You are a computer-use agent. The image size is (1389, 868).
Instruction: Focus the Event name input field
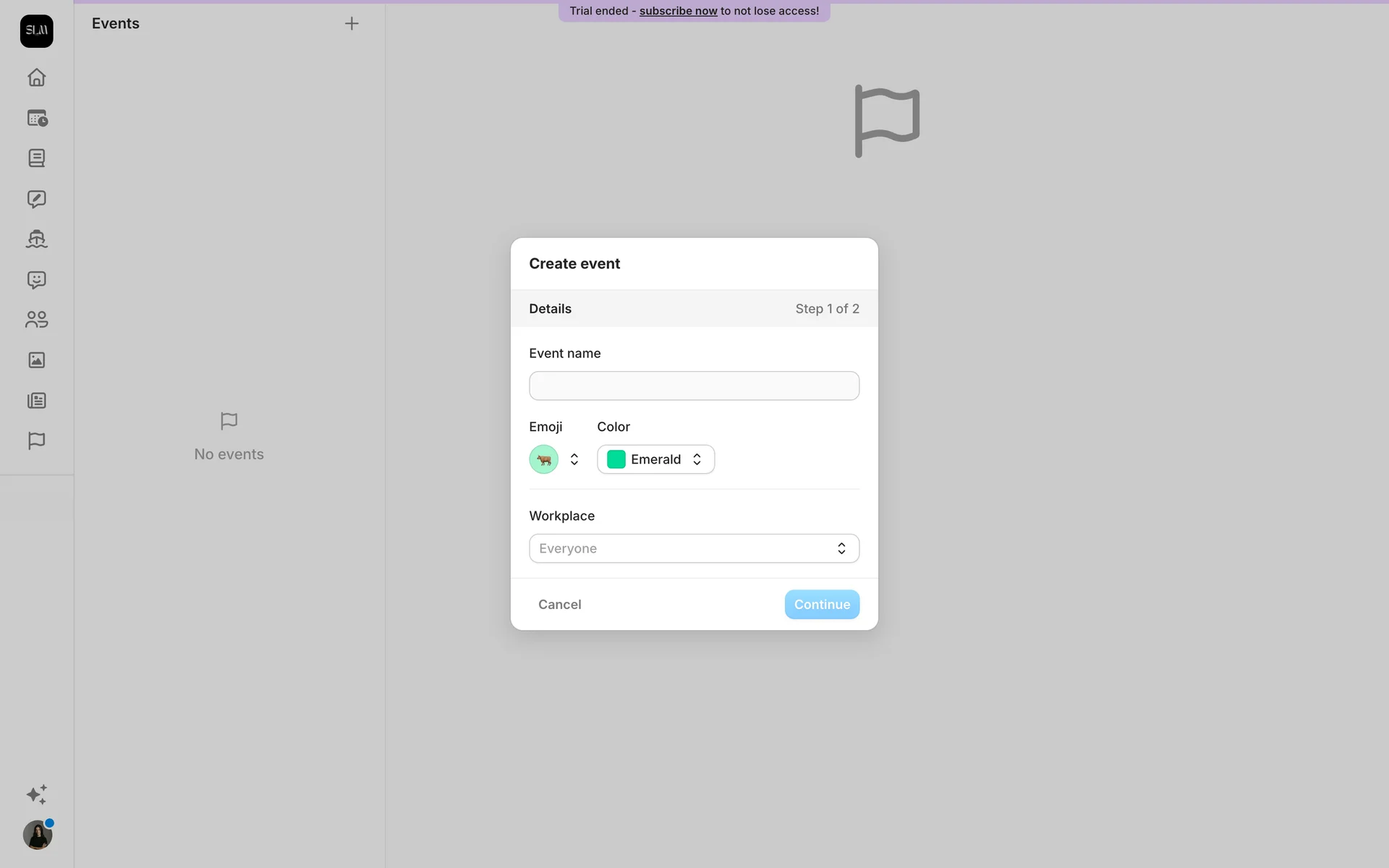(x=694, y=386)
